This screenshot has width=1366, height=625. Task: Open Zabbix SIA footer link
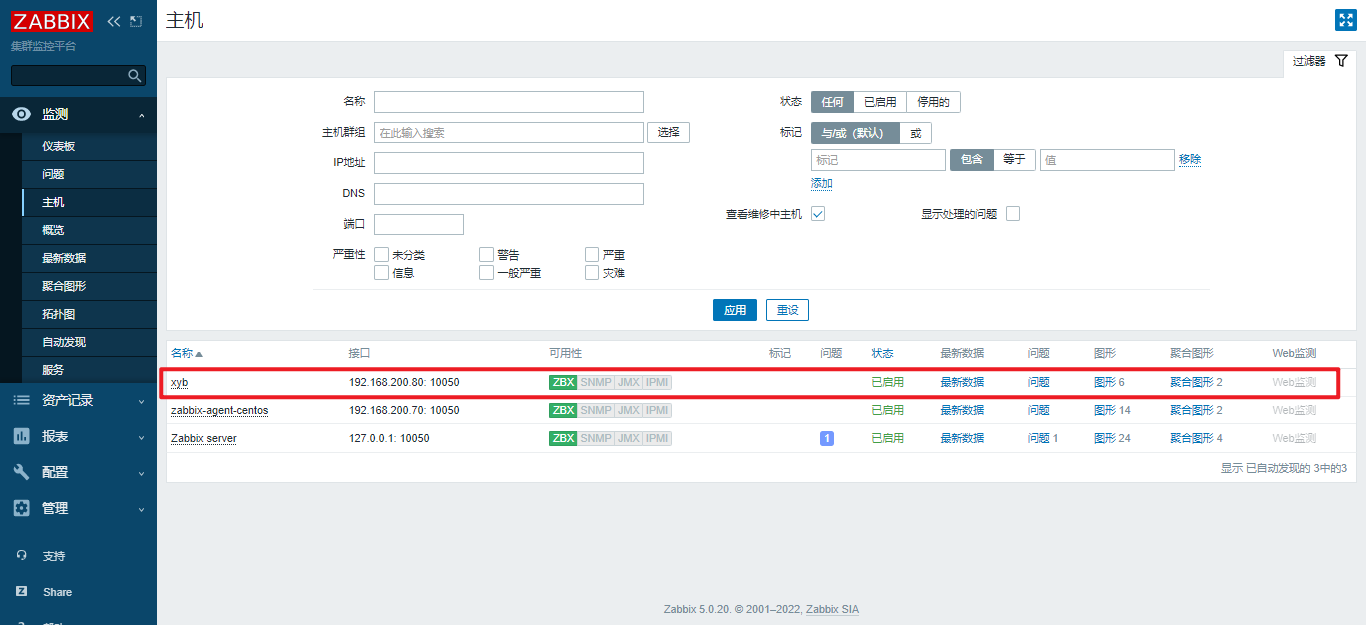pyautogui.click(x=832, y=609)
